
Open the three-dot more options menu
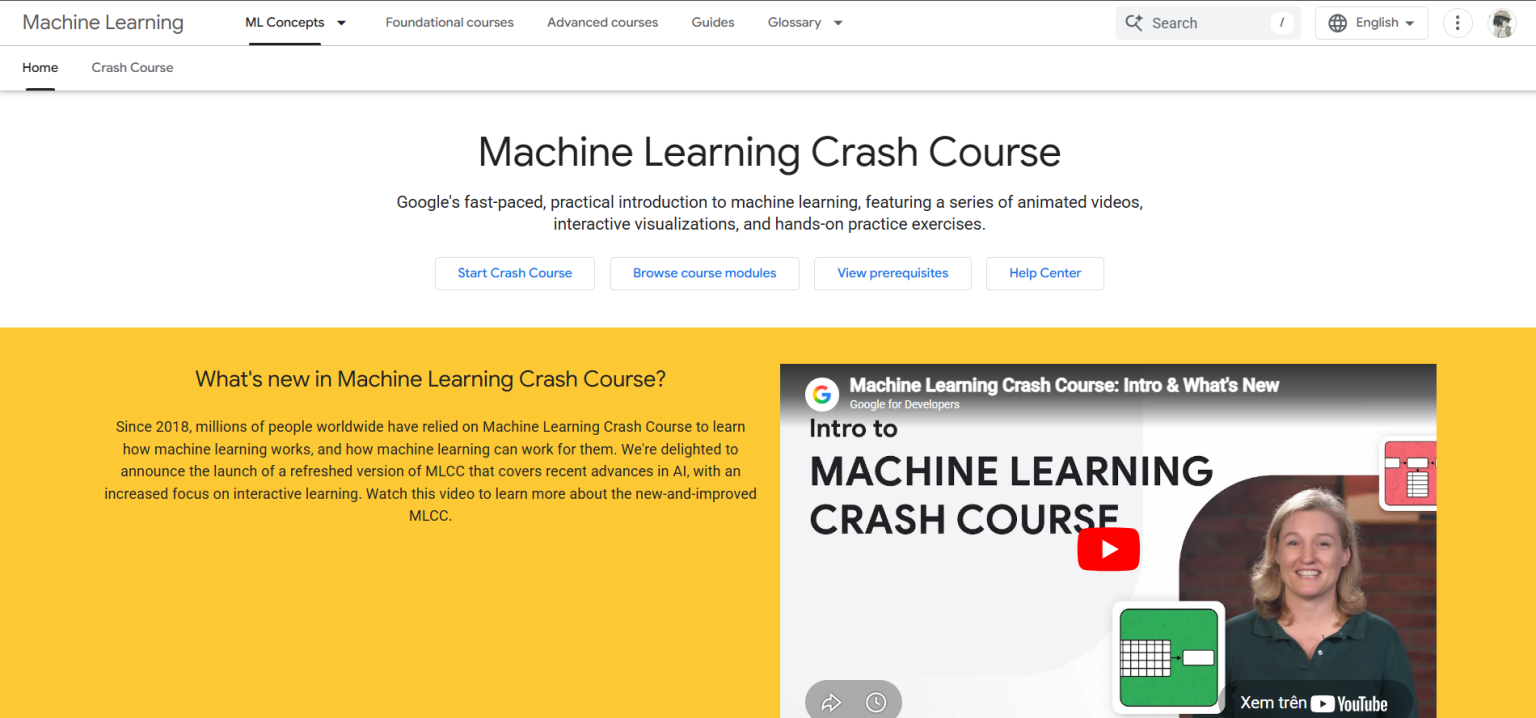click(1458, 23)
